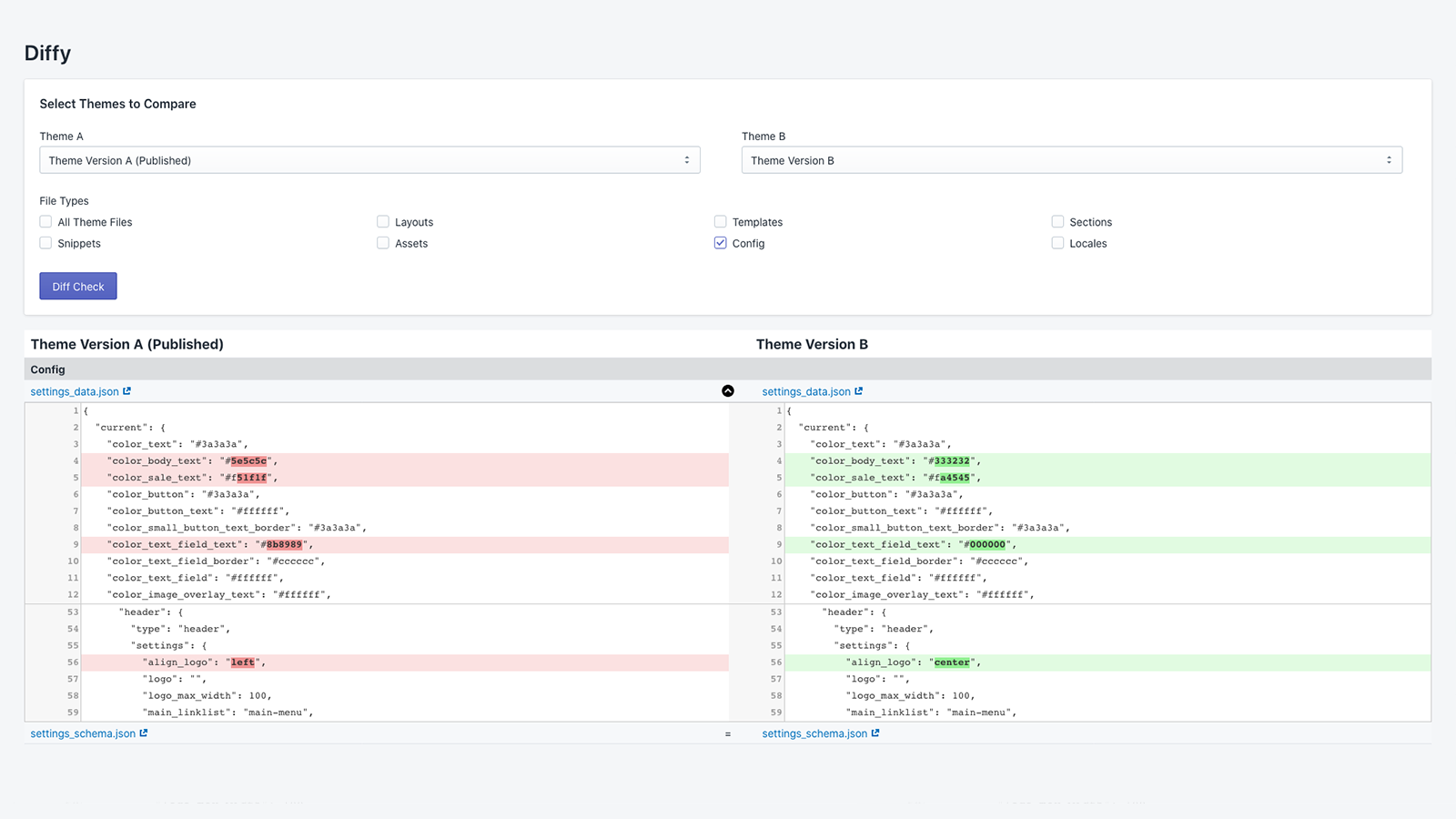The height and width of the screenshot is (819, 1456).
Task: Open Theme A settings_schema.json external link icon
Action: 143,733
